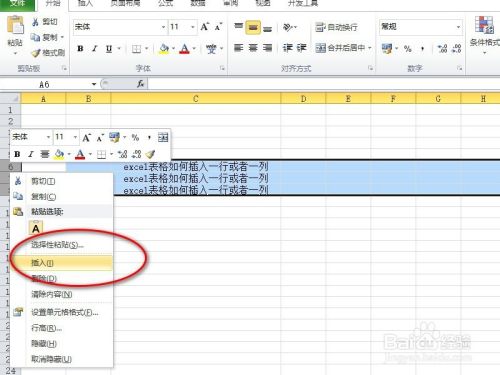Click Merge and Center (合并后居中) button
Viewport: 500px width, 375px height.
tap(340, 48)
